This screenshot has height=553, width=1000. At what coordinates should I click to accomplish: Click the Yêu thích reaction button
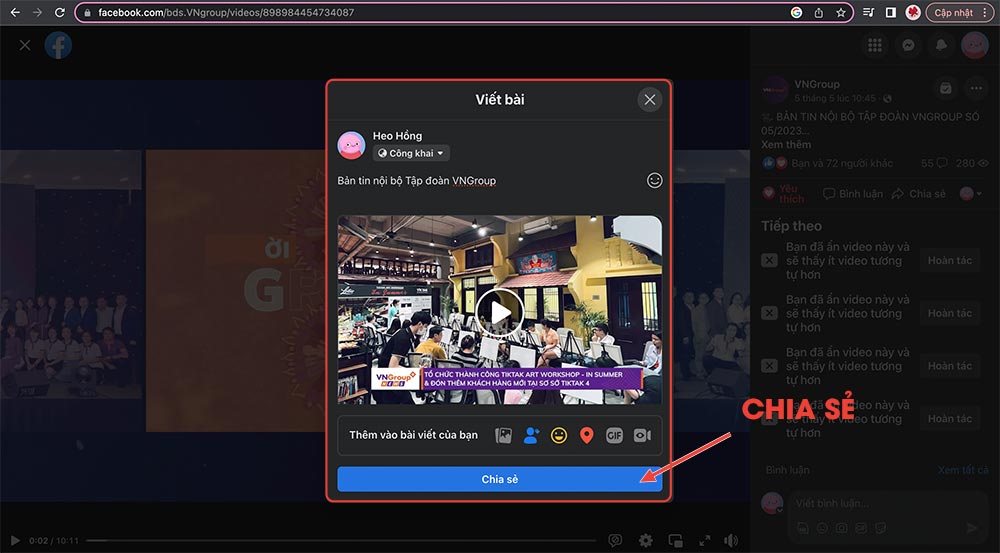(786, 193)
